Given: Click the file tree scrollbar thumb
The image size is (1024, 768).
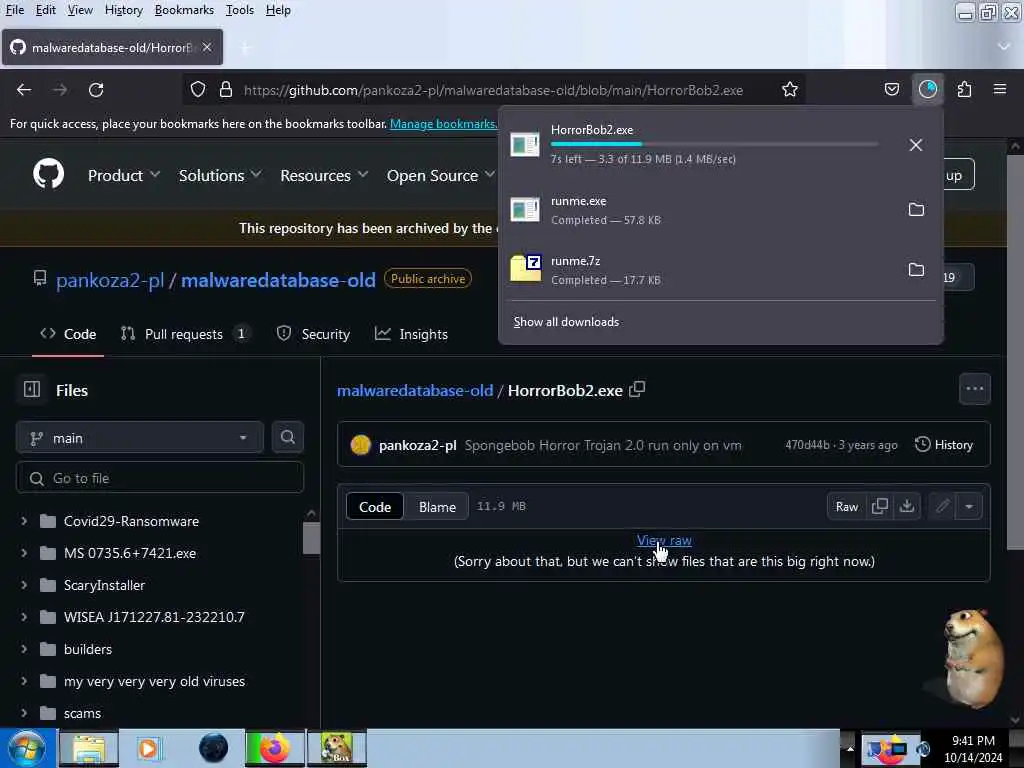Looking at the screenshot, I should (312, 538).
